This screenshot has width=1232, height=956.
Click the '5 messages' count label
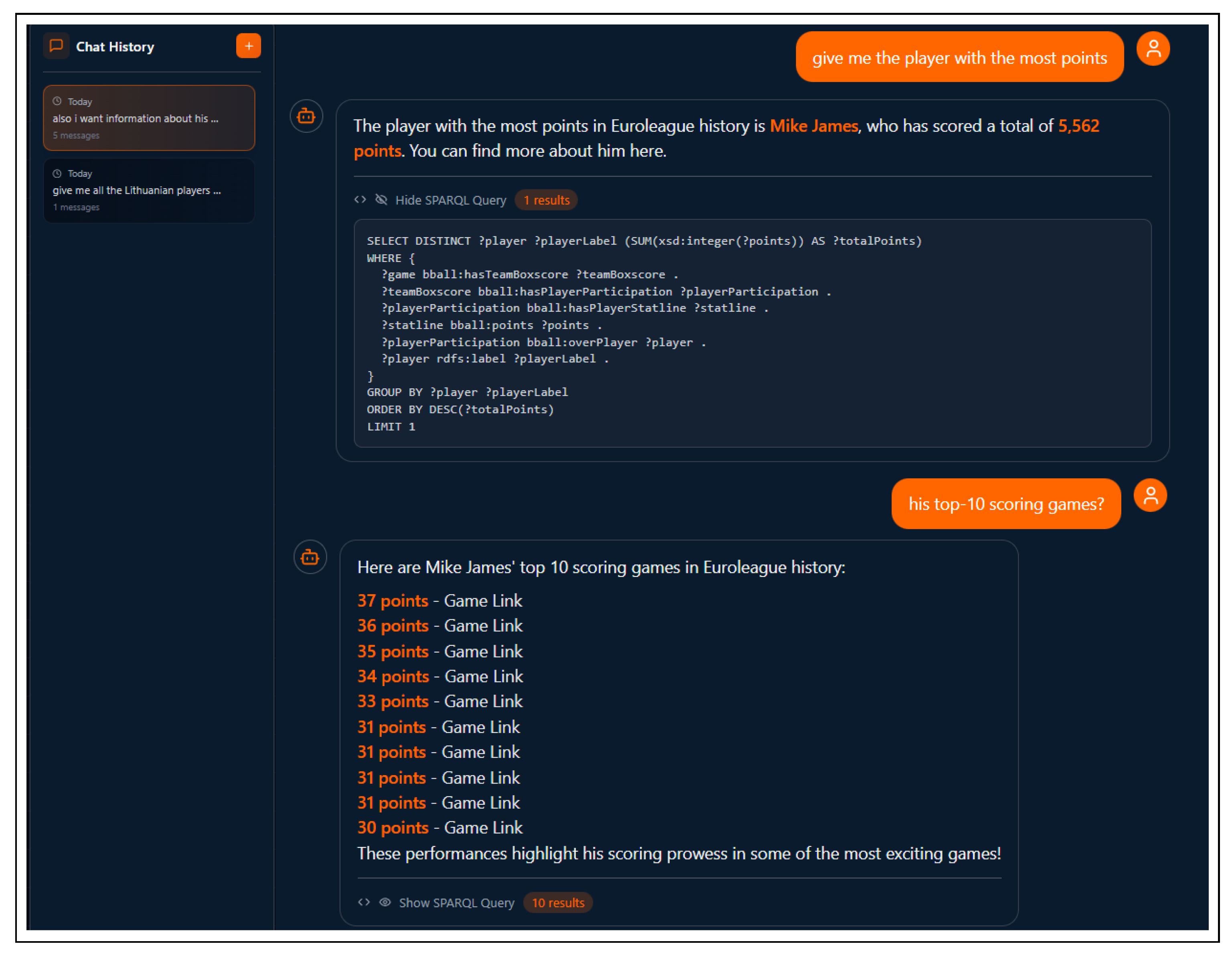click(76, 136)
